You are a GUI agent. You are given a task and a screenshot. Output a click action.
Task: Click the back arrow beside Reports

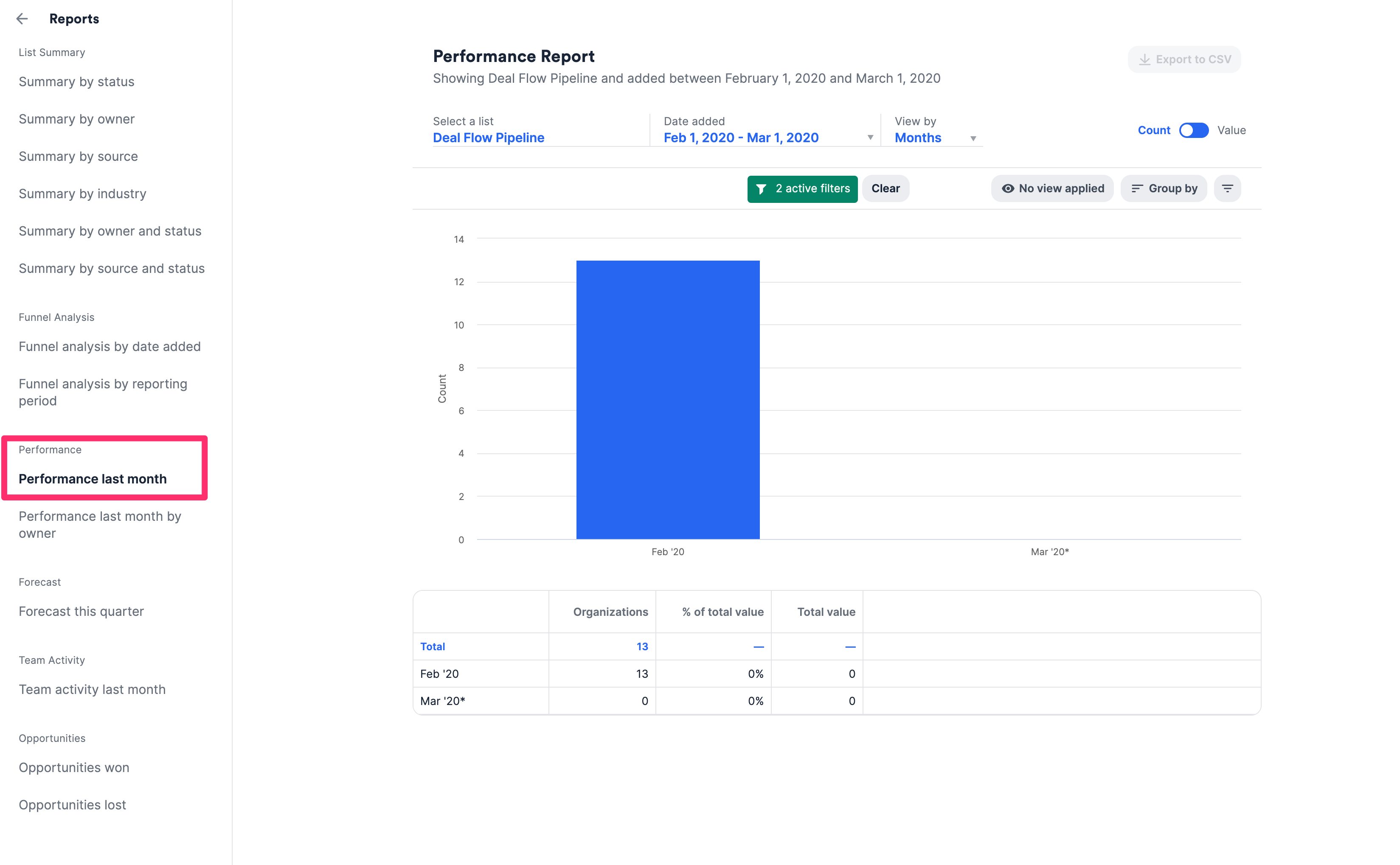pos(22,18)
